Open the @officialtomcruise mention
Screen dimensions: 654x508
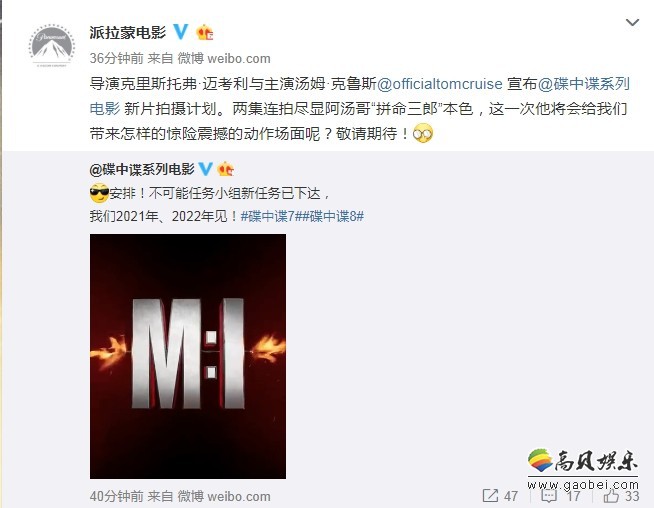[439, 84]
